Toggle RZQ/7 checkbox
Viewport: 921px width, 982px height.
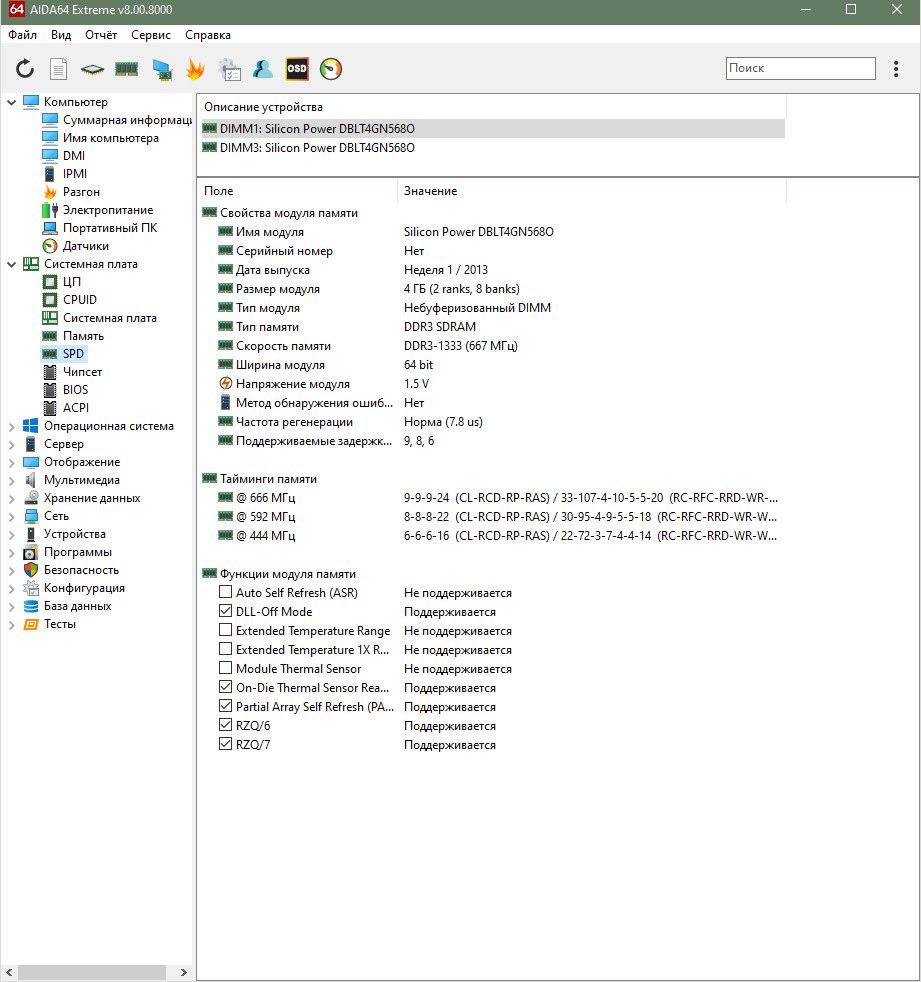225,743
